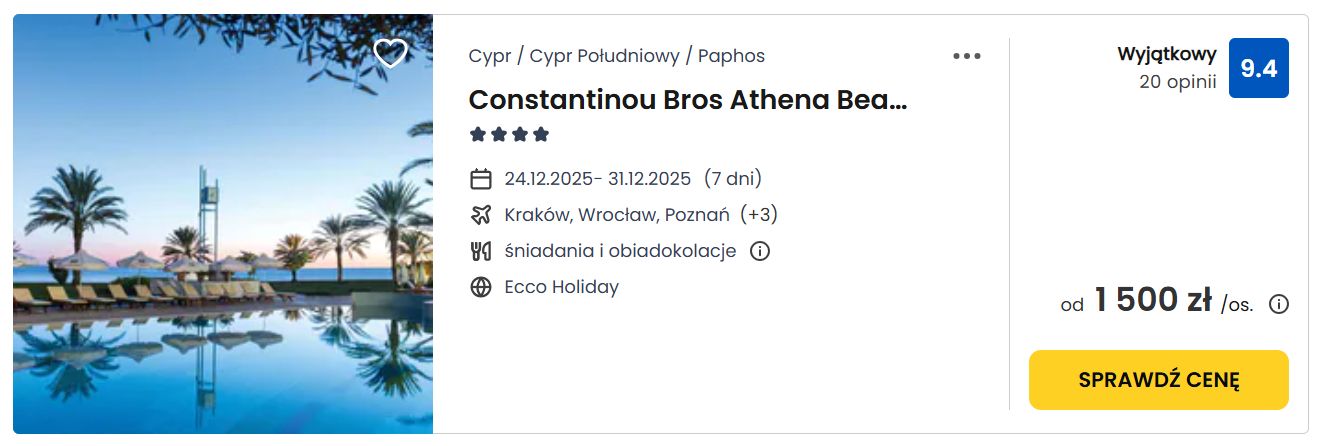Click the airplane icon by departure cities
1321x446 pixels.
[481, 215]
